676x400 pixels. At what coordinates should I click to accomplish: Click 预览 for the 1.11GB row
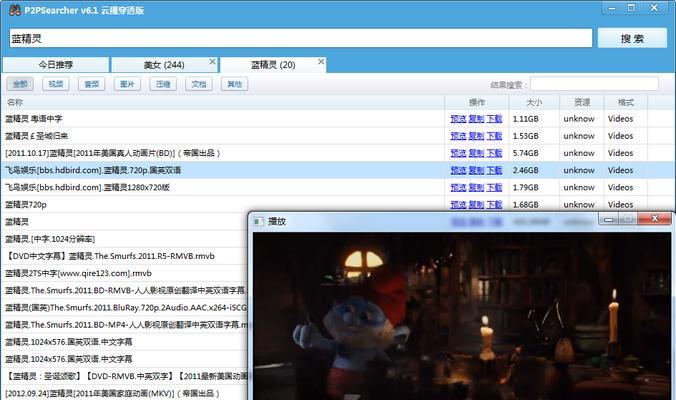(x=458, y=119)
